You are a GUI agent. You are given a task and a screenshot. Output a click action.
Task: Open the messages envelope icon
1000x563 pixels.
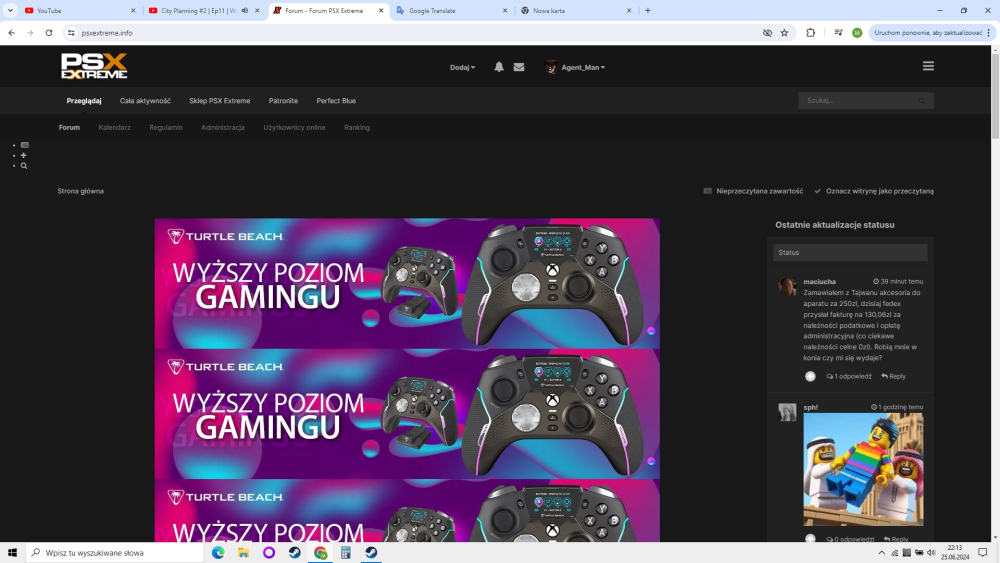(x=518, y=67)
